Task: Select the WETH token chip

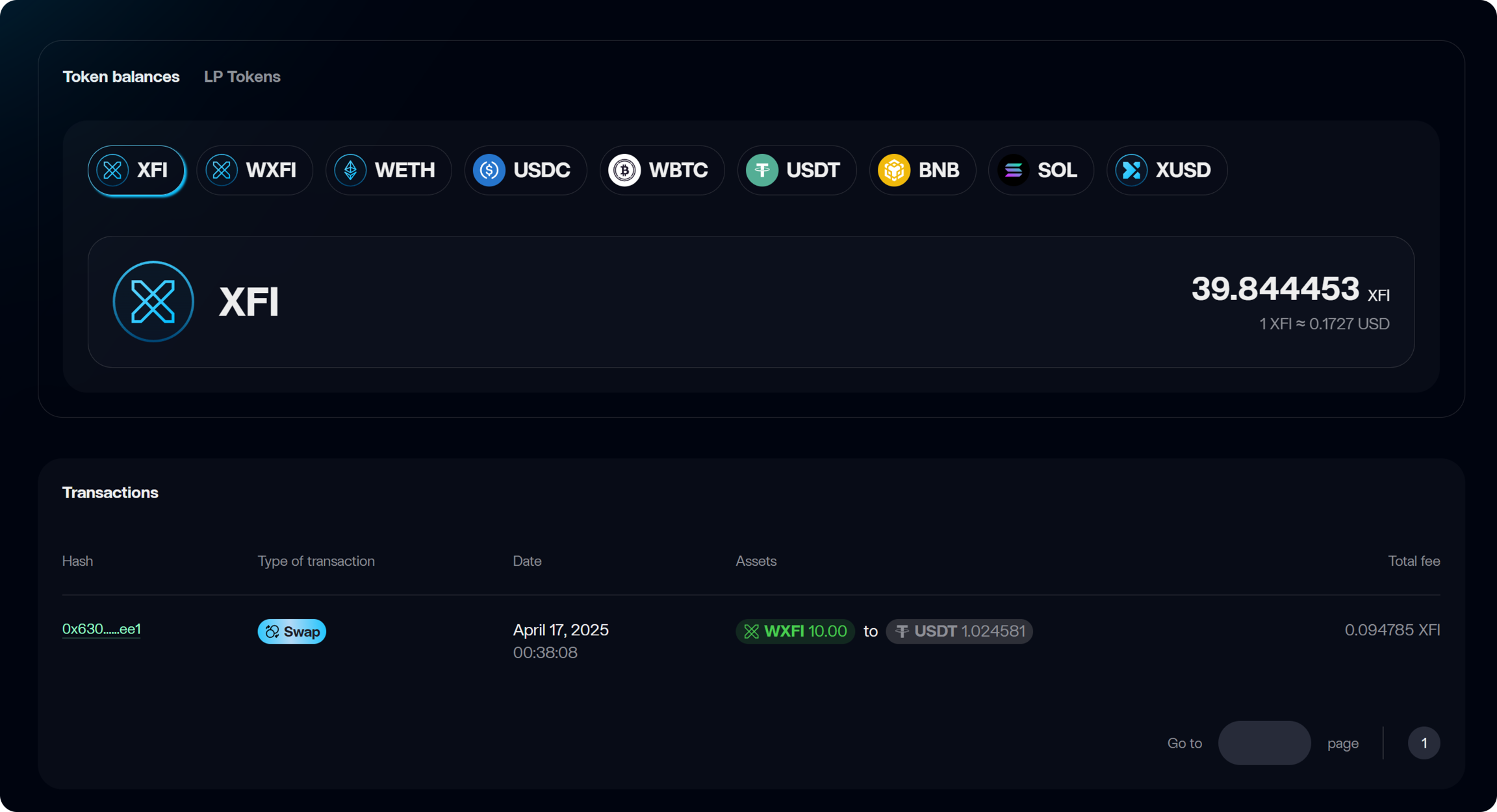Action: (389, 170)
